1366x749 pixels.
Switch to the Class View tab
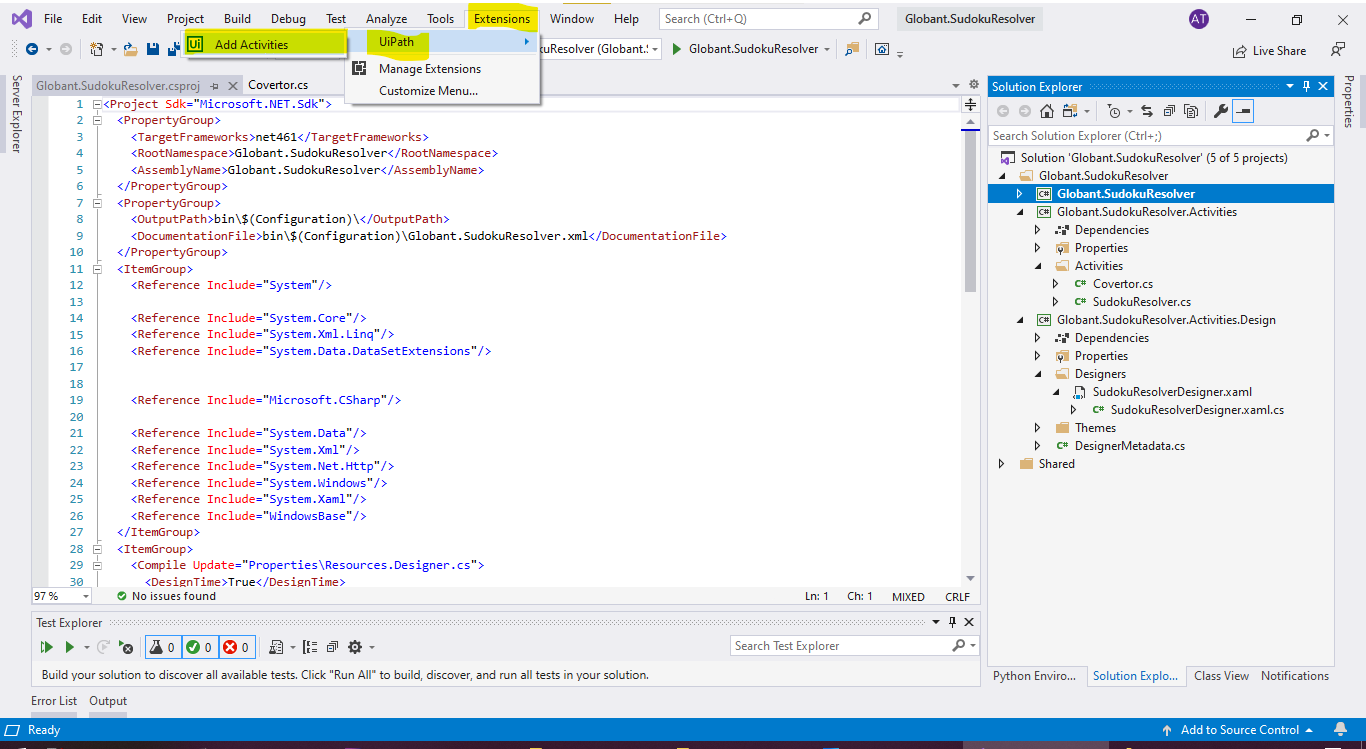[1221, 675]
